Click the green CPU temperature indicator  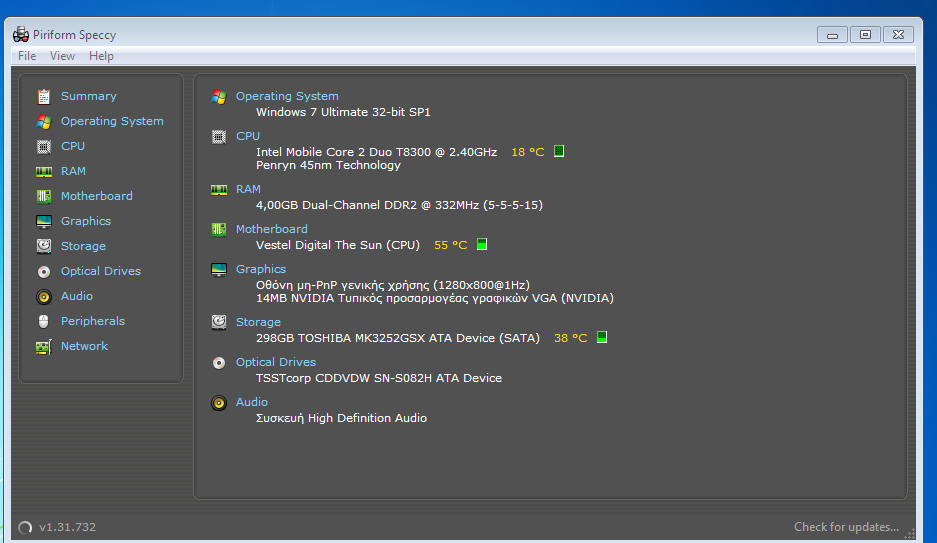pos(559,151)
